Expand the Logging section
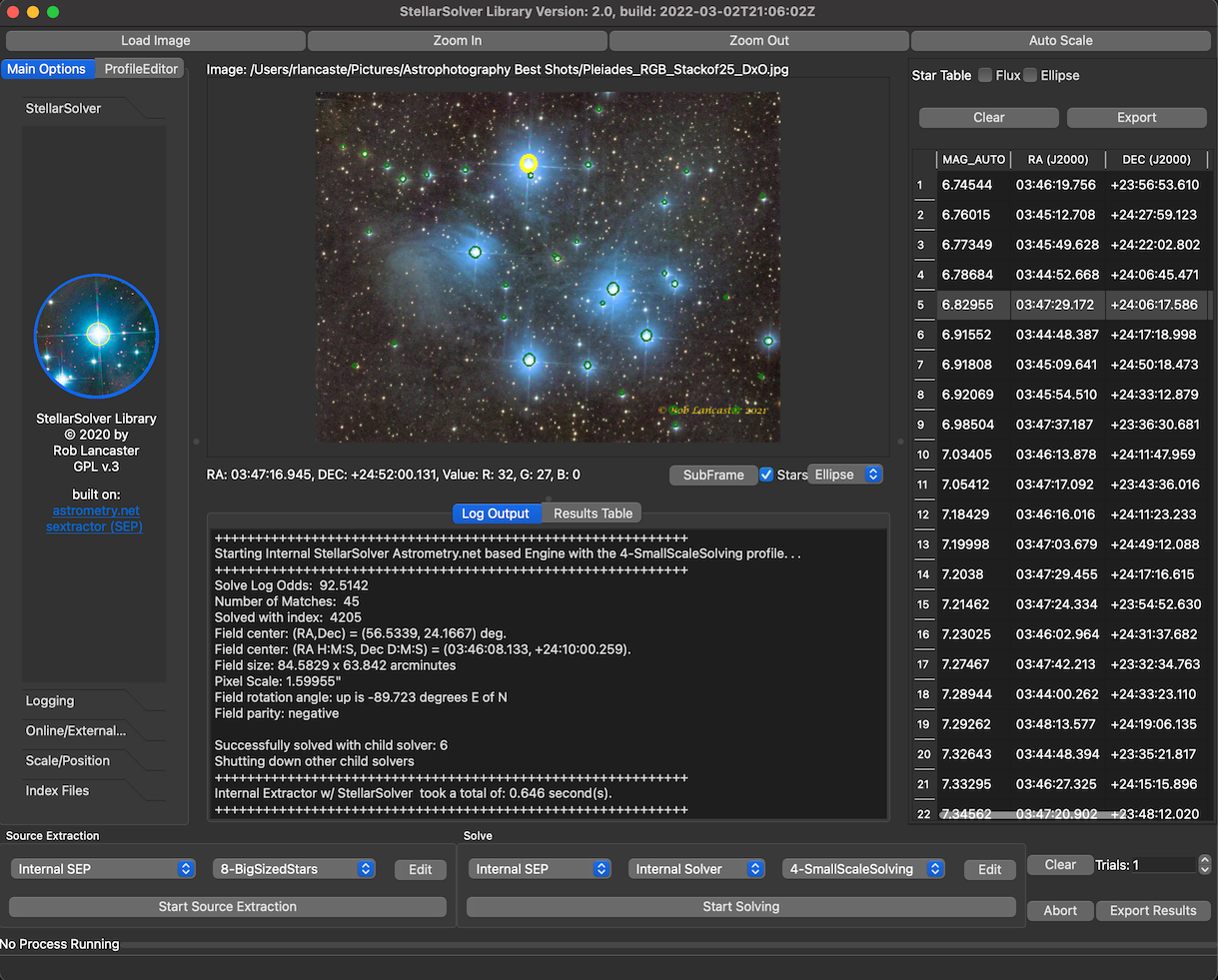1218x980 pixels. (50, 701)
